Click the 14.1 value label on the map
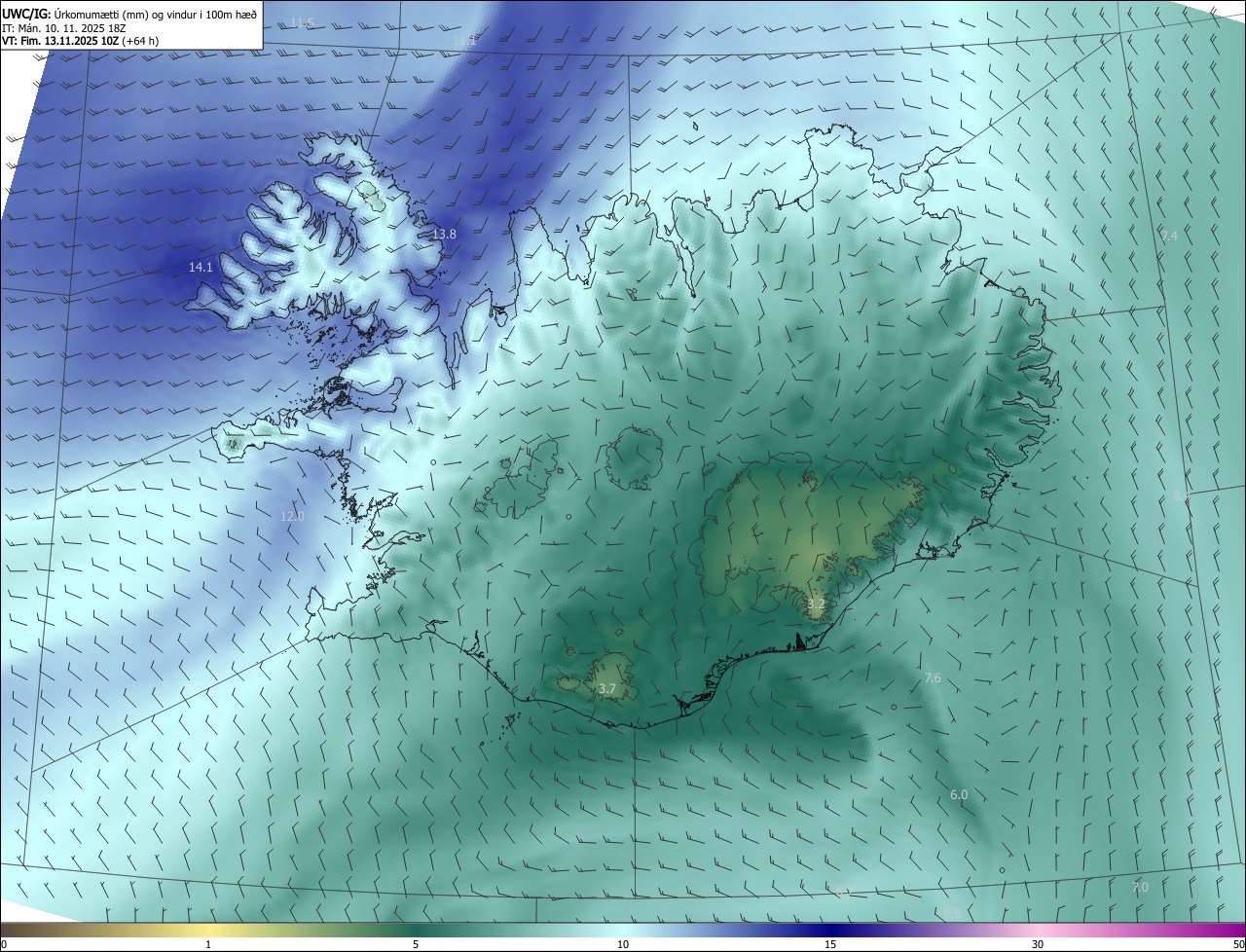Viewport: 1246px width, 952px height. (x=201, y=267)
